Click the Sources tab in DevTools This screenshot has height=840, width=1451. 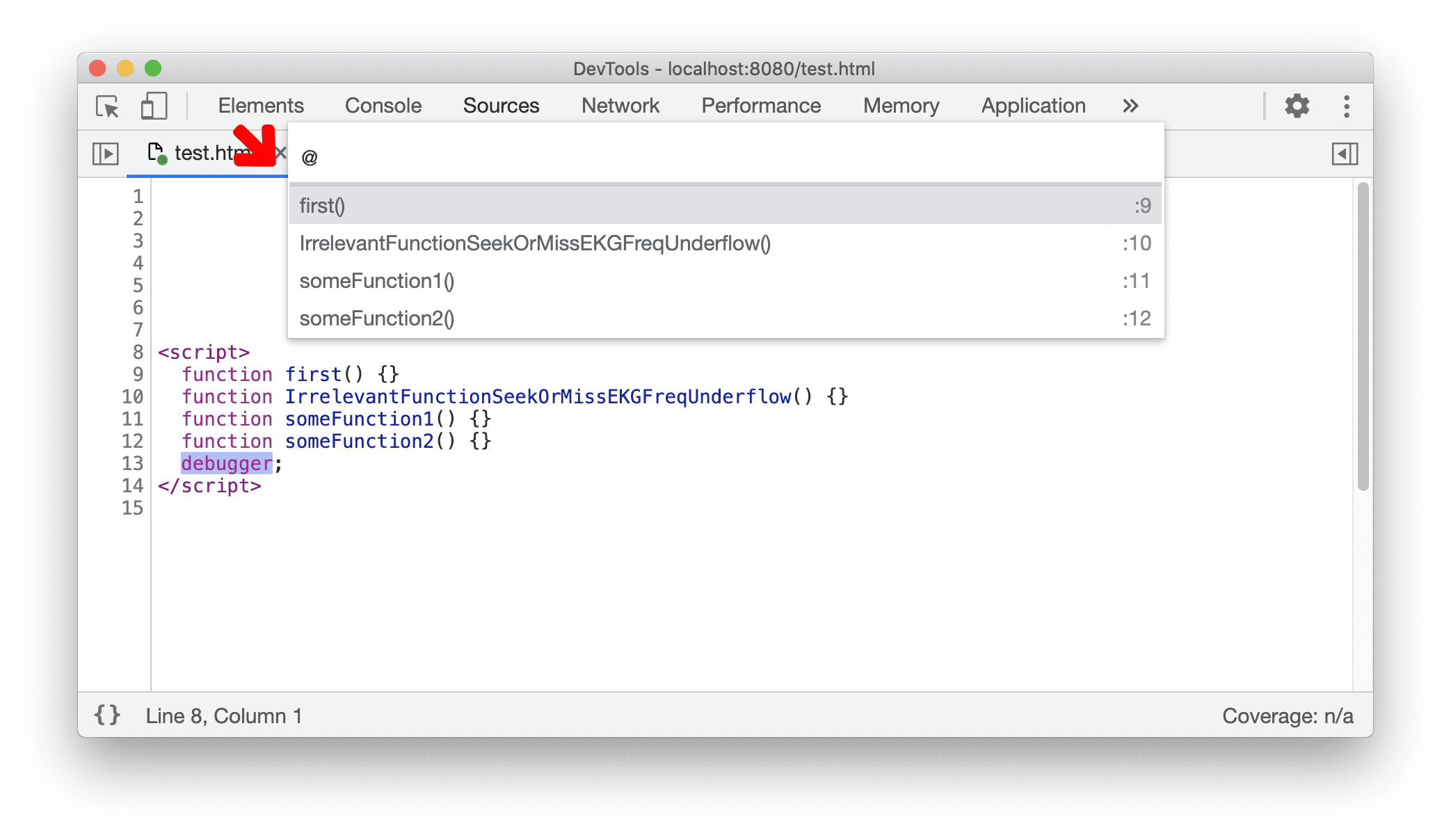tap(501, 105)
